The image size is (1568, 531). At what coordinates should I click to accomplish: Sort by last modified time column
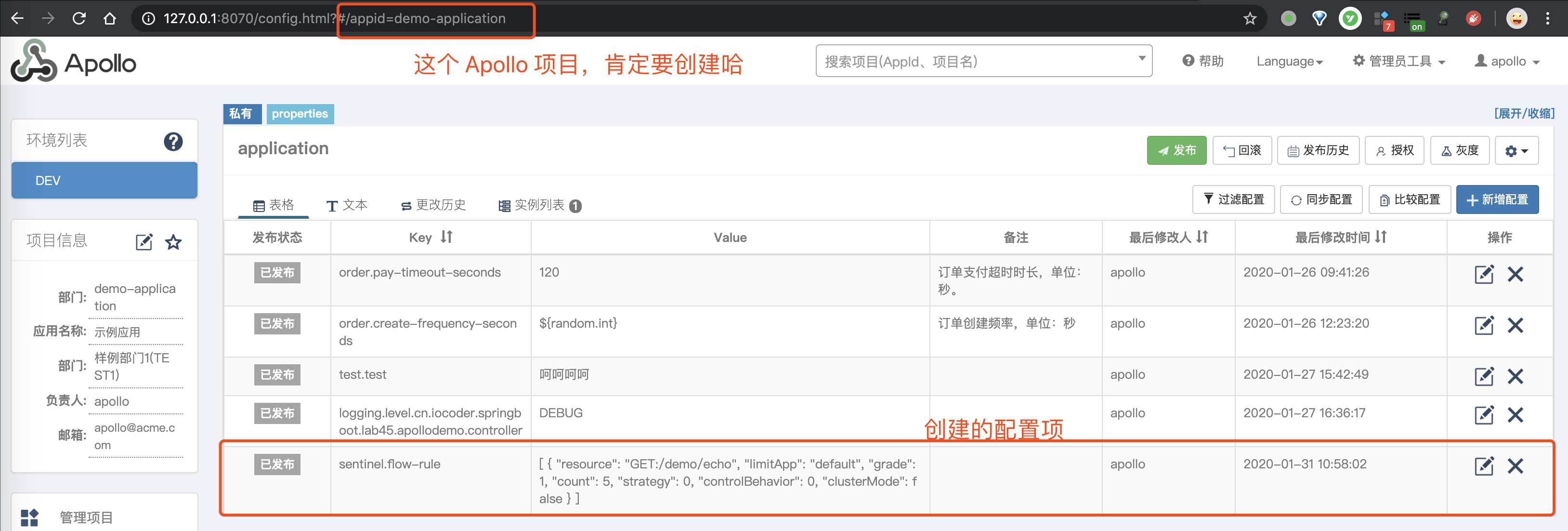(1381, 237)
